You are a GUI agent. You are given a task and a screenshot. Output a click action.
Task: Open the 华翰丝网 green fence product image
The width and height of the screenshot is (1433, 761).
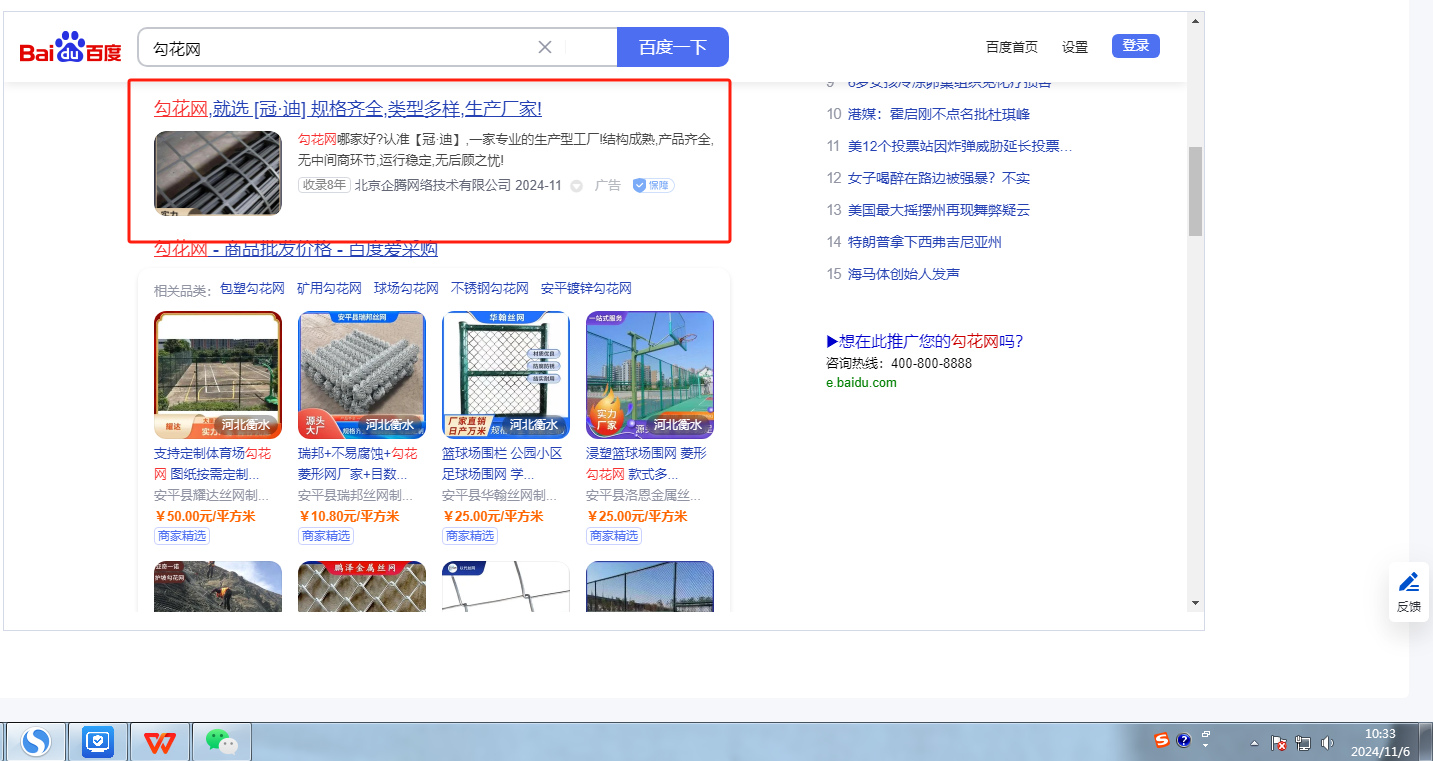pos(506,375)
